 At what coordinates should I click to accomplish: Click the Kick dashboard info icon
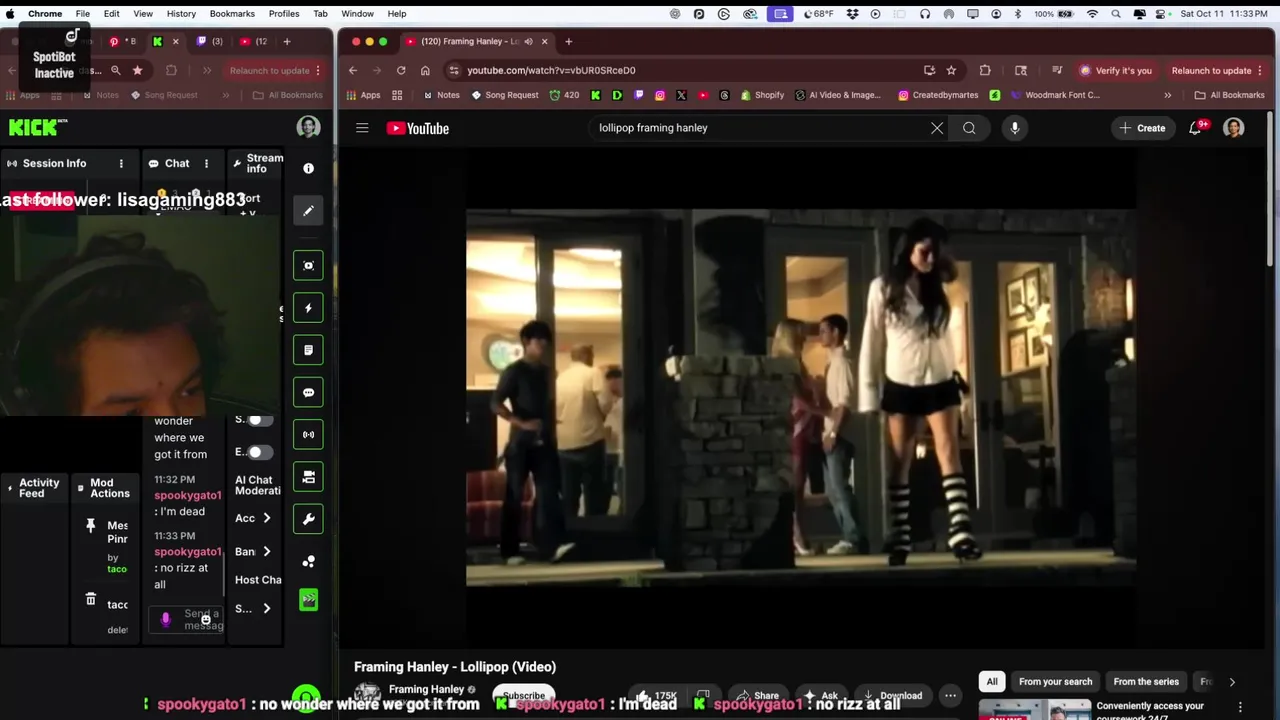tap(308, 168)
